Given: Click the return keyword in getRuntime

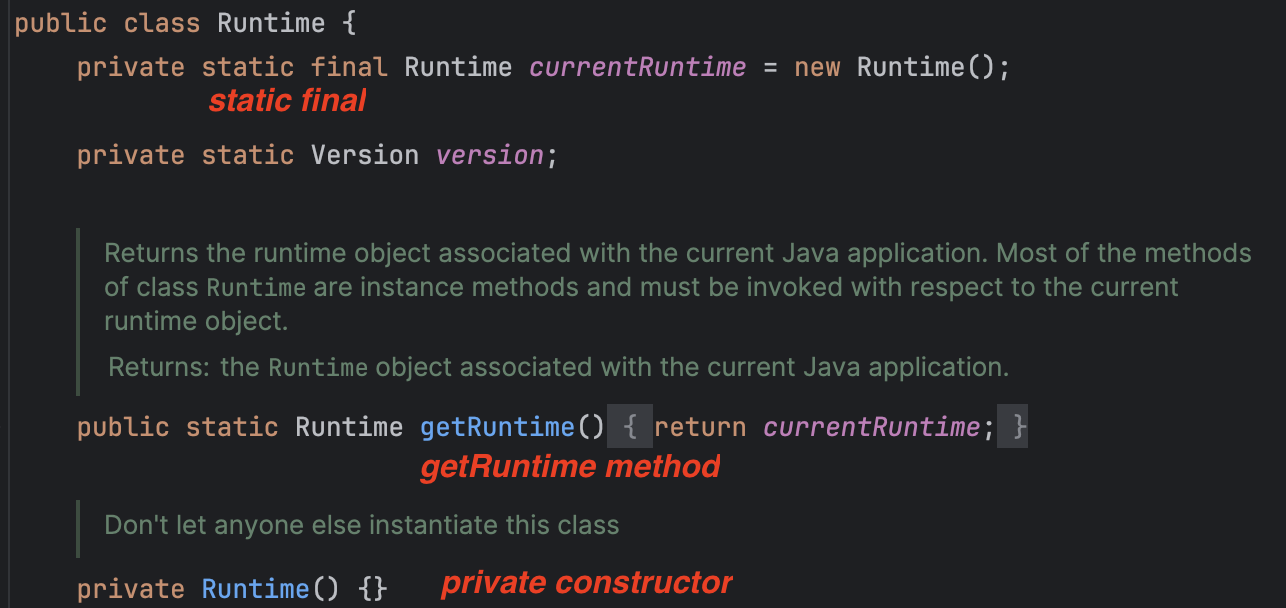Looking at the screenshot, I should [x=700, y=428].
